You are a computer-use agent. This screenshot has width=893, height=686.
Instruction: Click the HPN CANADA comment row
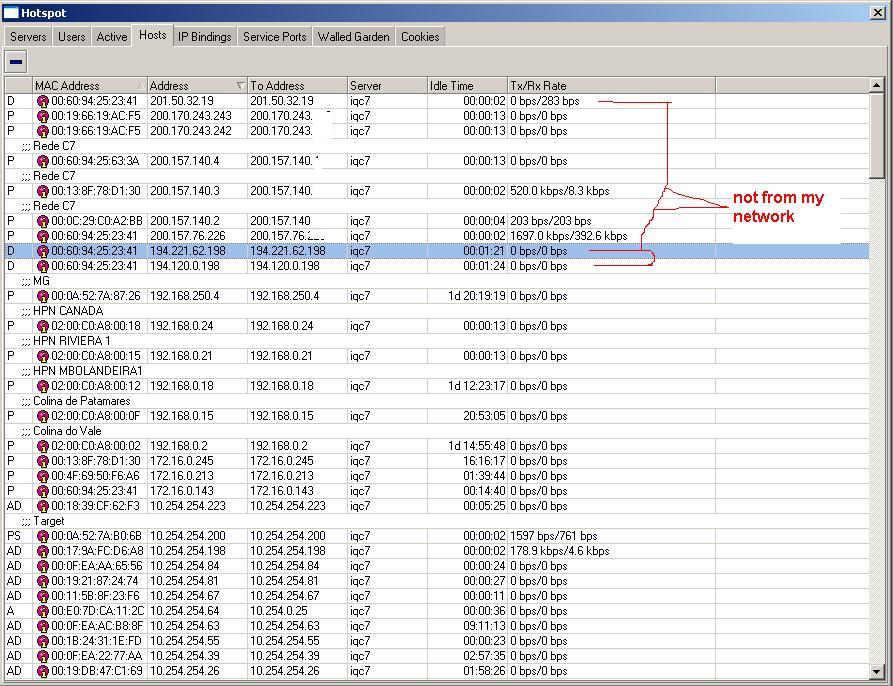pyautogui.click(x=437, y=311)
